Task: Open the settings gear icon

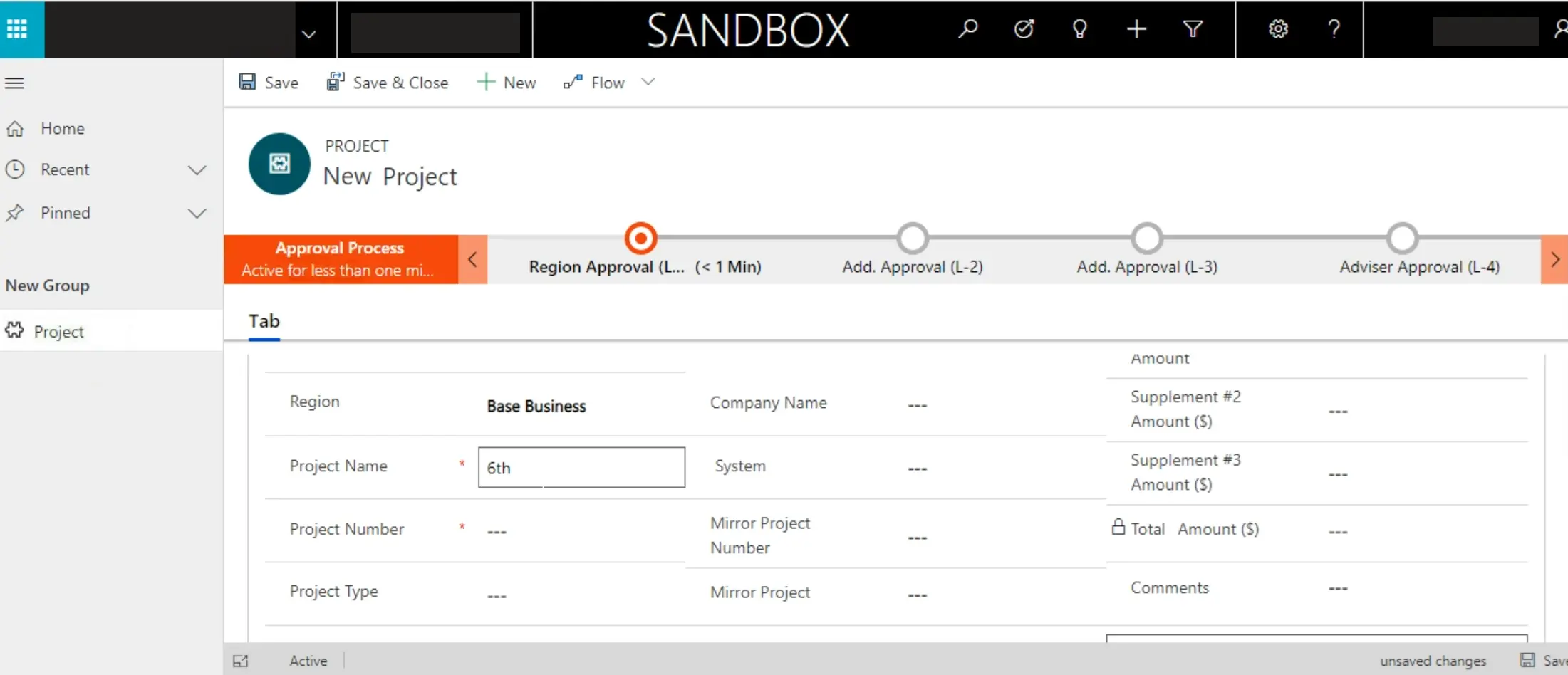Action: [x=1278, y=29]
